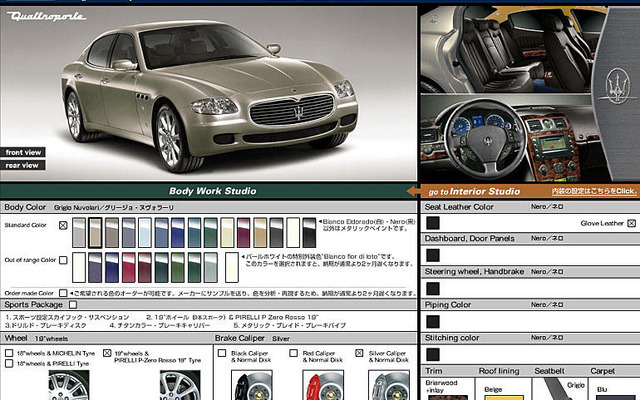
Task: Click the Seatbelt column heading
Action: [549, 371]
